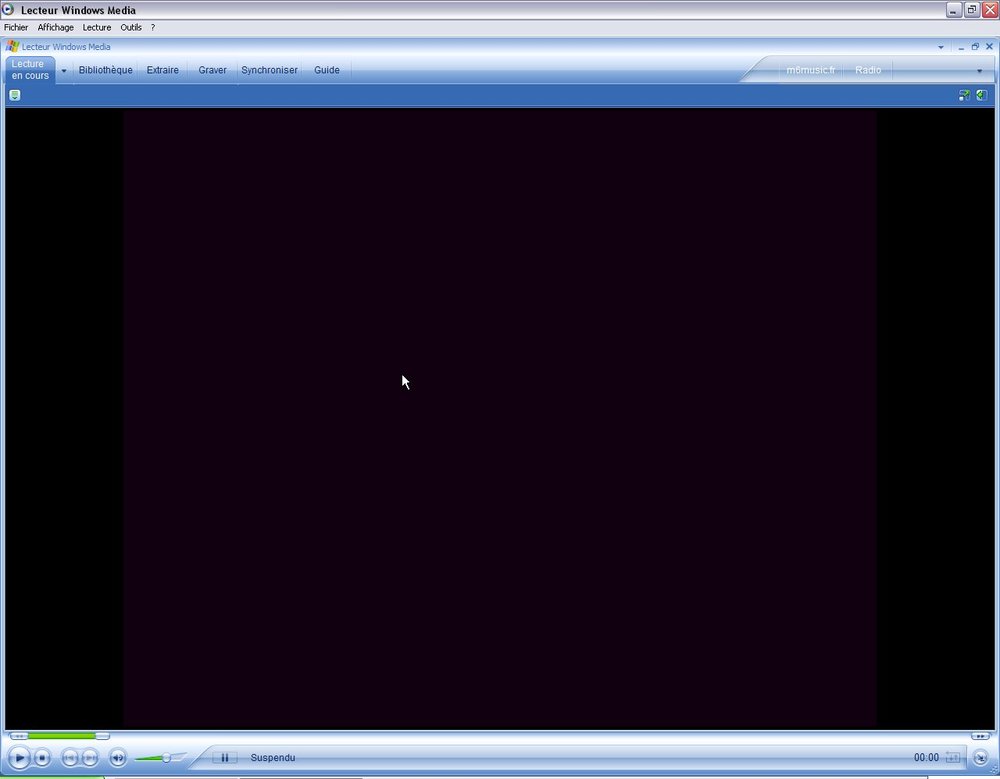Viewport: 1000px width, 779px height.
Task: Open Now Playing options icon at top left
Action: tap(14, 95)
